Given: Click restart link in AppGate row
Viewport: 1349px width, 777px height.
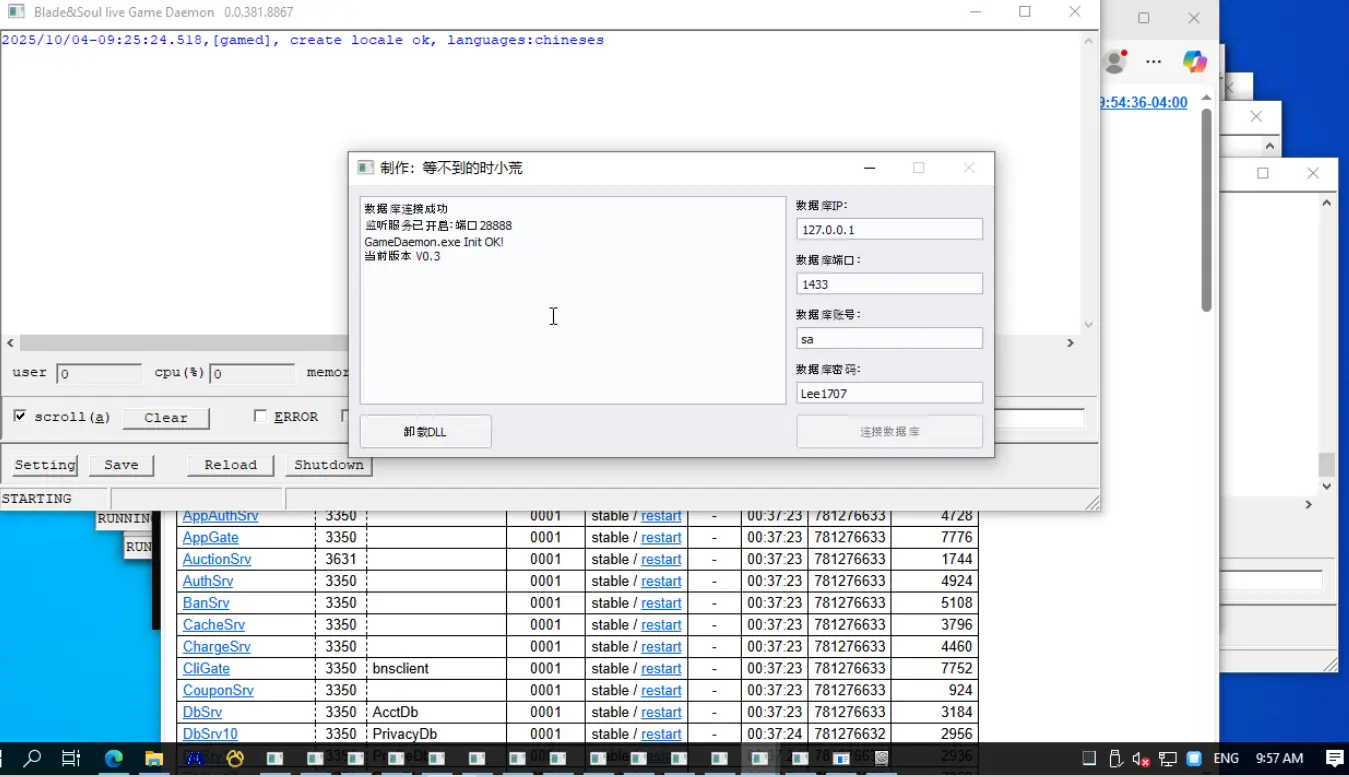Looking at the screenshot, I should click(661, 538).
